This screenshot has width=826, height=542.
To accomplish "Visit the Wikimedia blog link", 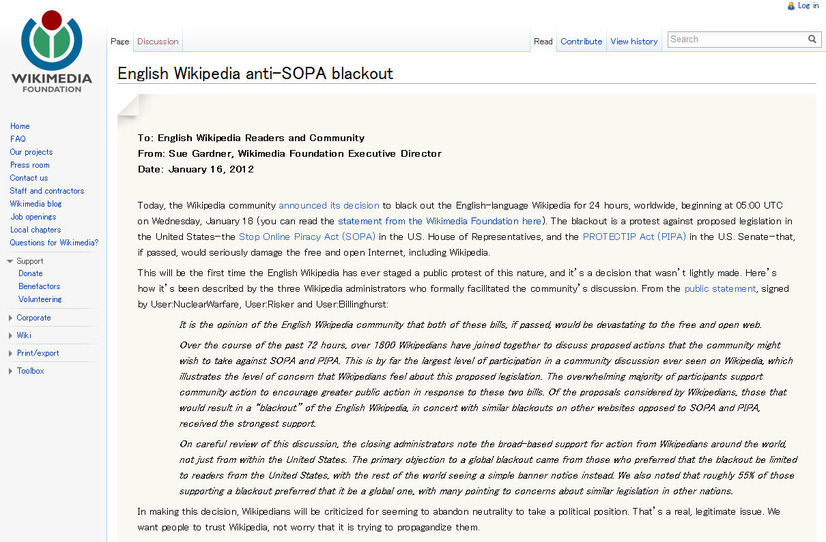I will [x=35, y=203].
